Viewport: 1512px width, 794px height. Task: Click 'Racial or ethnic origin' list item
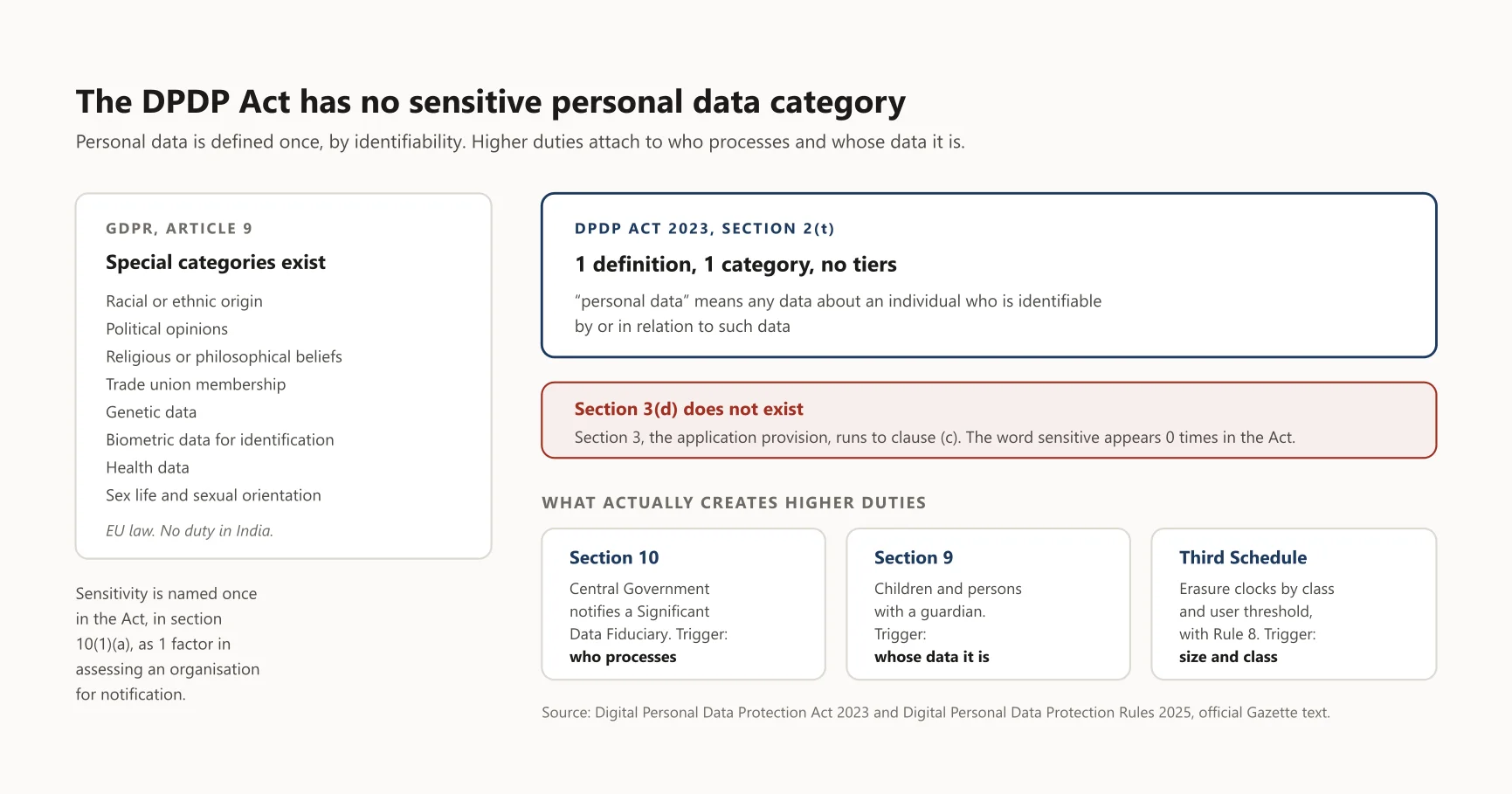click(184, 301)
